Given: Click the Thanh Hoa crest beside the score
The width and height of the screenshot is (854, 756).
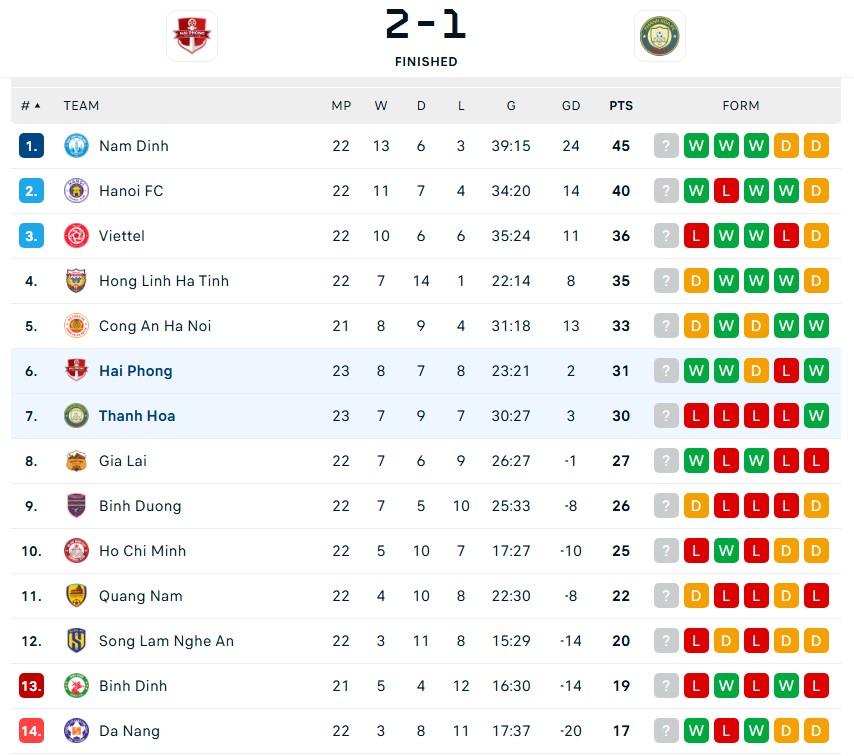Looking at the screenshot, I should [660, 36].
